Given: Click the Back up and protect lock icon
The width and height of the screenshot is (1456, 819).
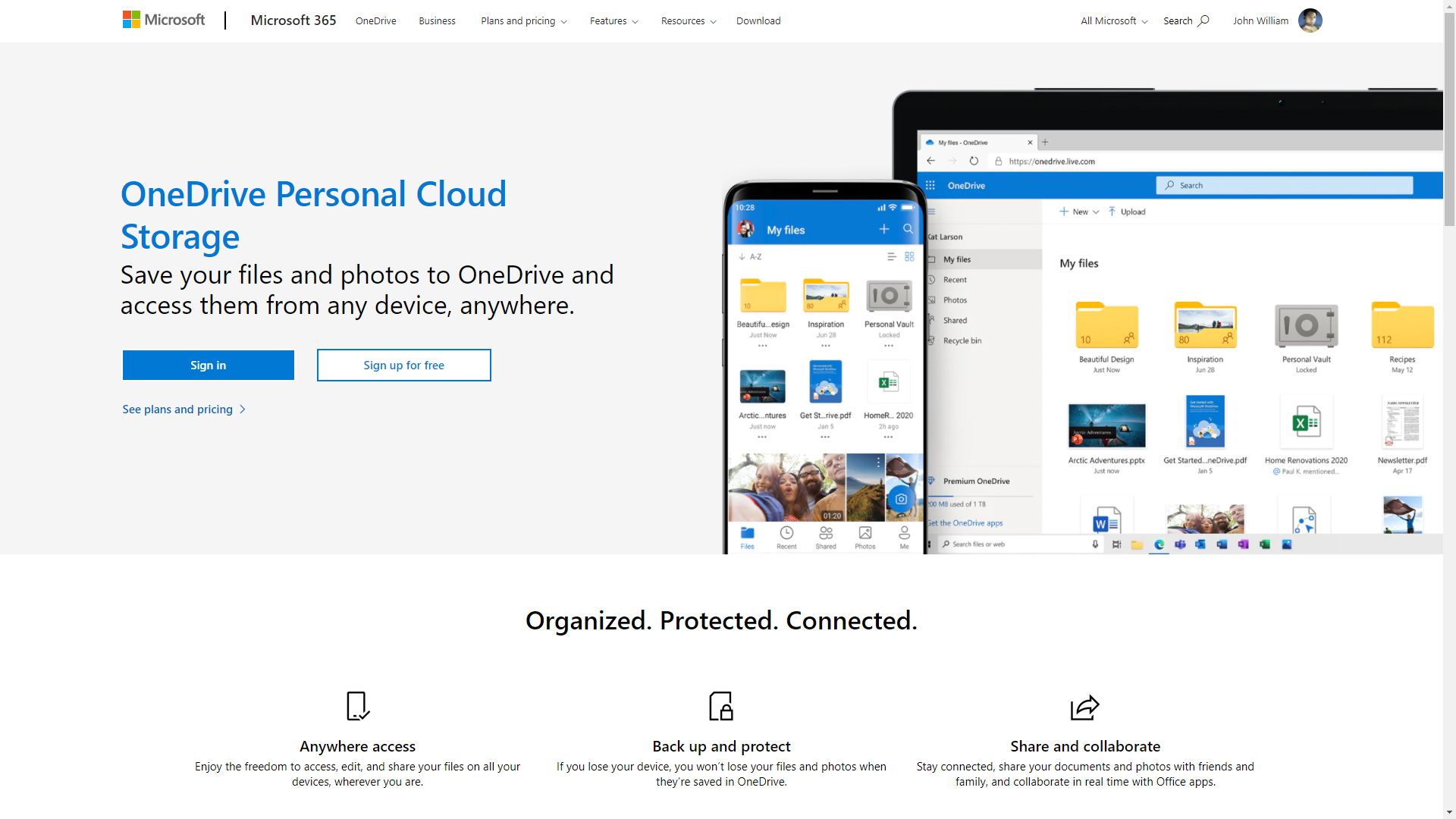Looking at the screenshot, I should (721, 706).
